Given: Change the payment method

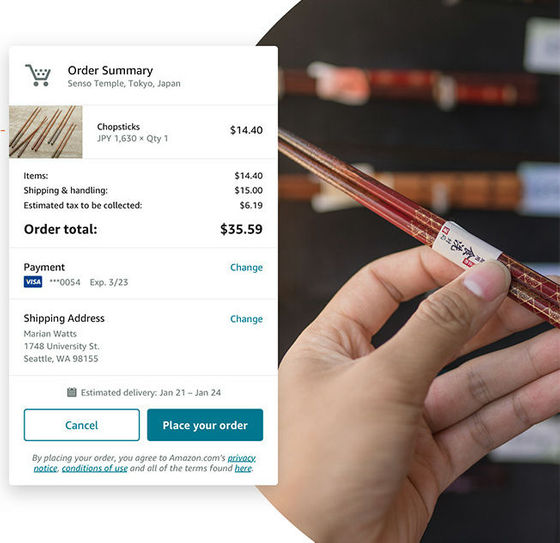Looking at the screenshot, I should (x=246, y=267).
